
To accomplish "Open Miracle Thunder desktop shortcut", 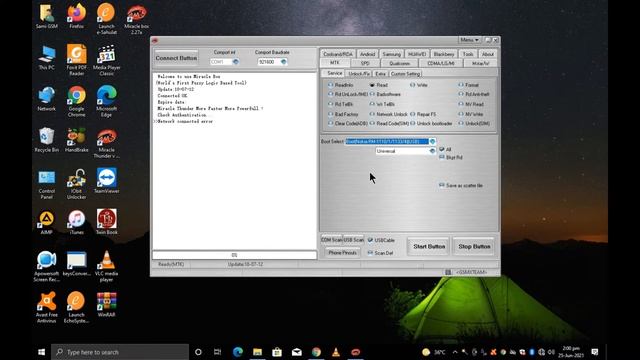I will point(107,143).
